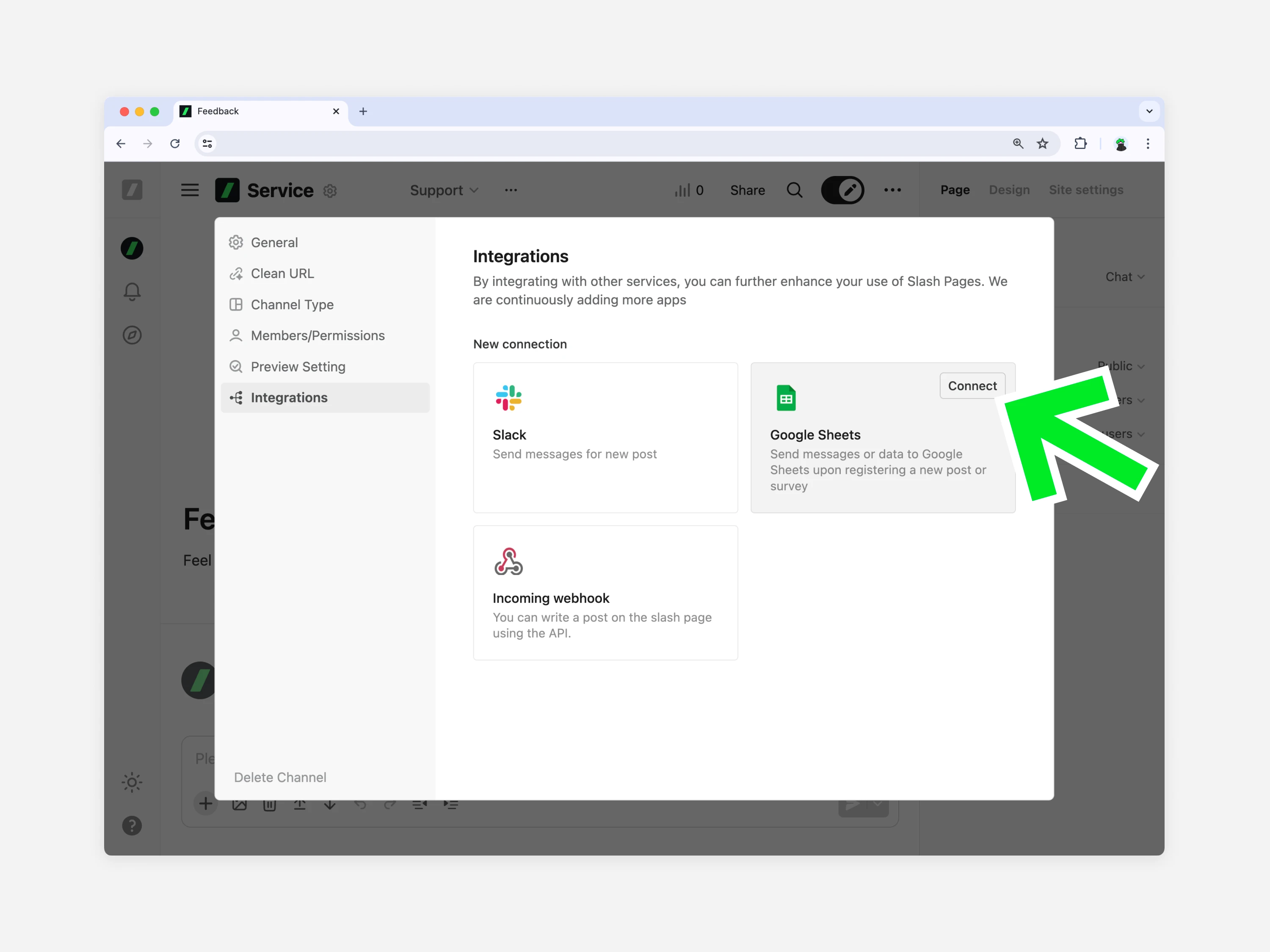Viewport: 1270px width, 952px height.
Task: View the stats chart icon
Action: (682, 190)
